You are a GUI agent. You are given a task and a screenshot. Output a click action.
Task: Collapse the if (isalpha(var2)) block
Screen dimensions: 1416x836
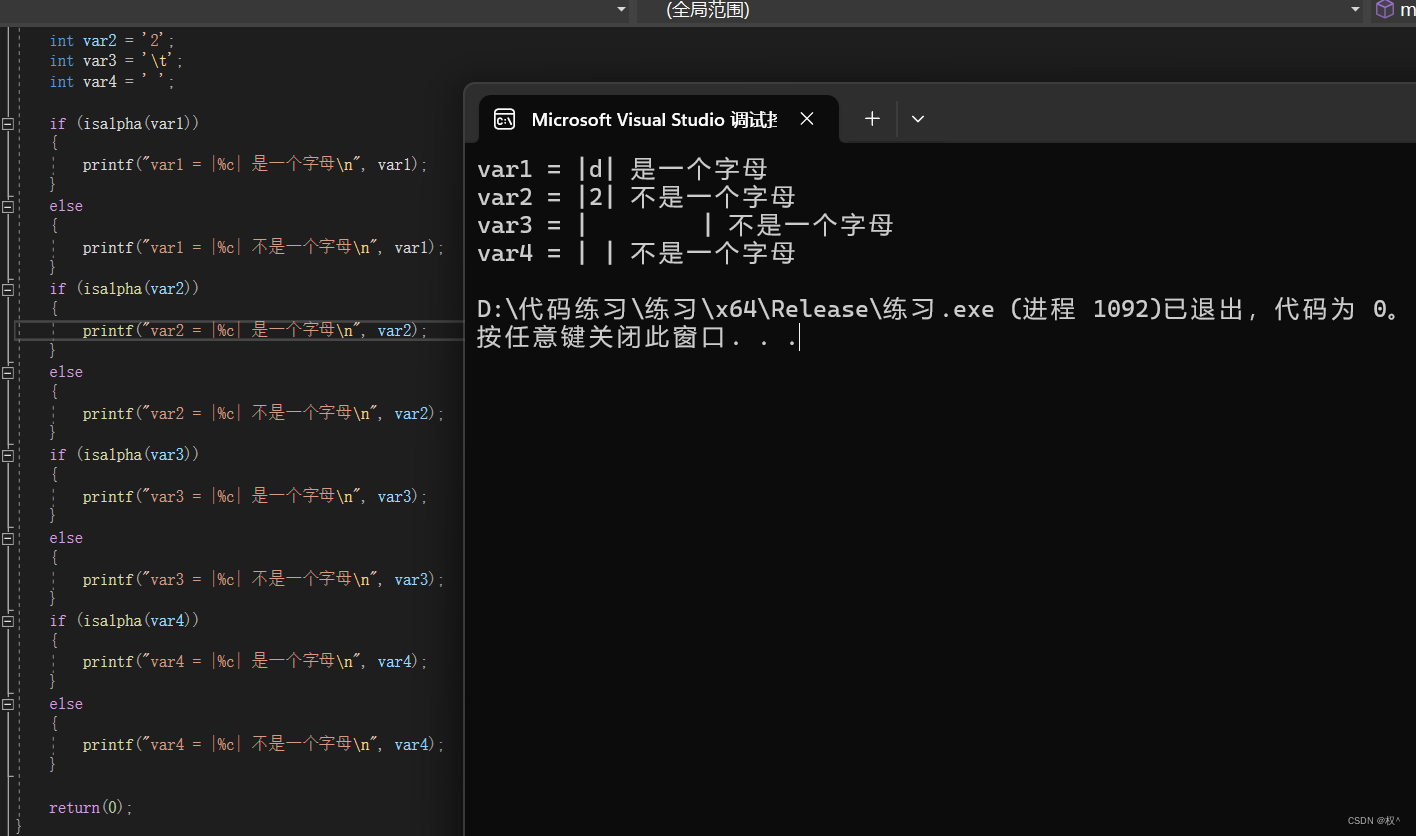8,290
